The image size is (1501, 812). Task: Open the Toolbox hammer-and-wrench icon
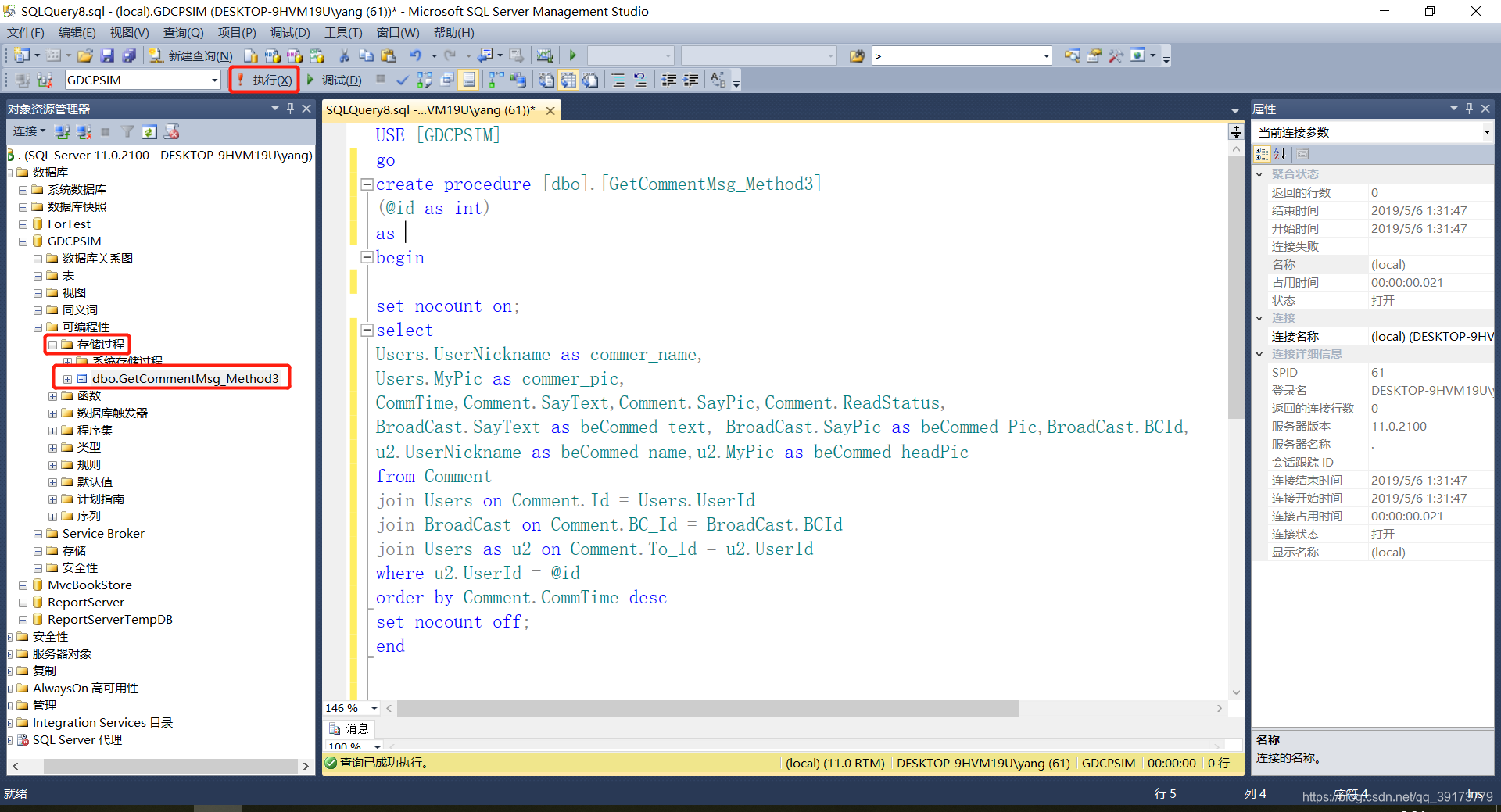click(1116, 55)
